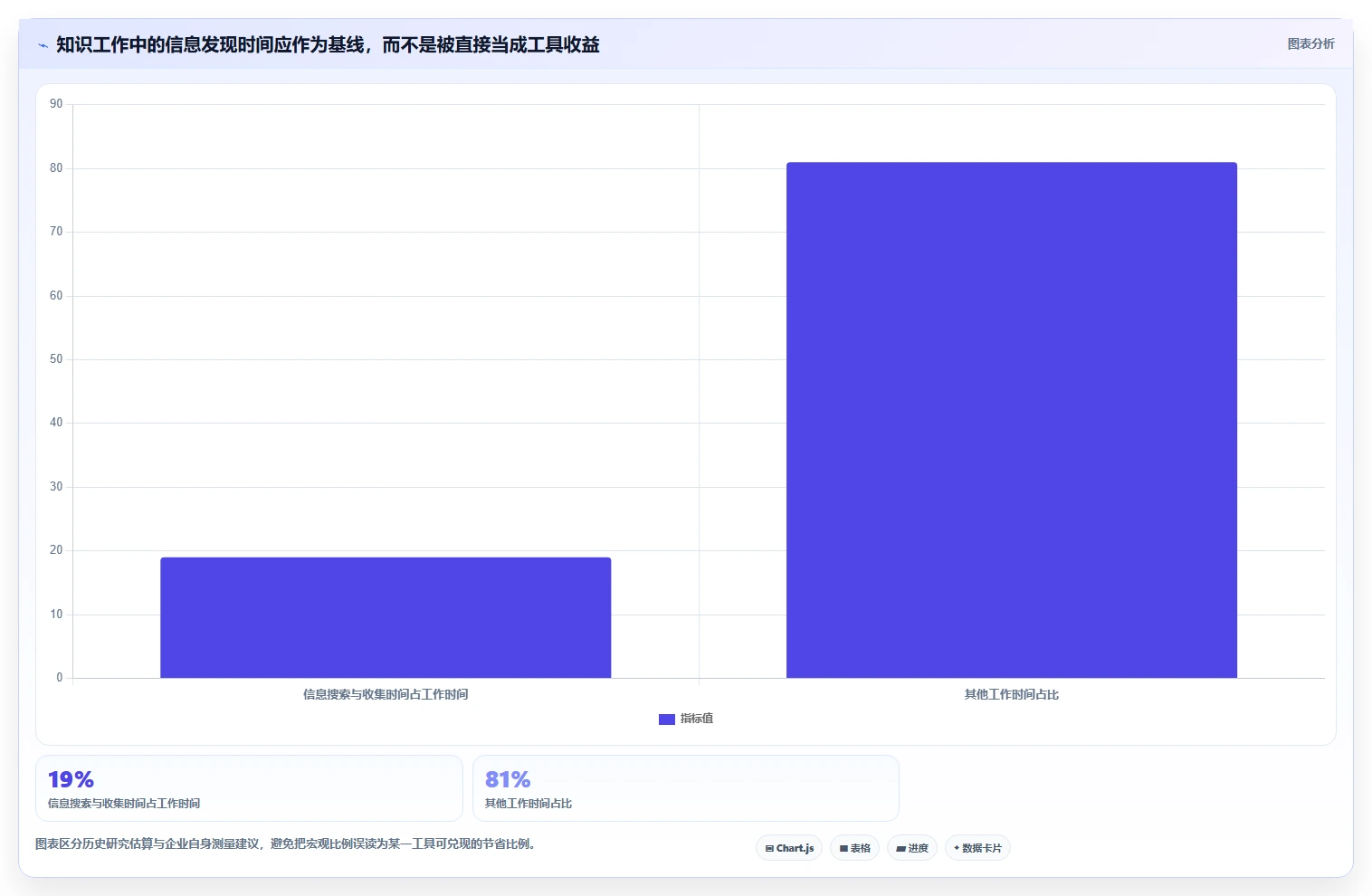The height and width of the screenshot is (896, 1372).
Task: Click the x-axis label 其他工作时间占比
Action: (1012, 694)
